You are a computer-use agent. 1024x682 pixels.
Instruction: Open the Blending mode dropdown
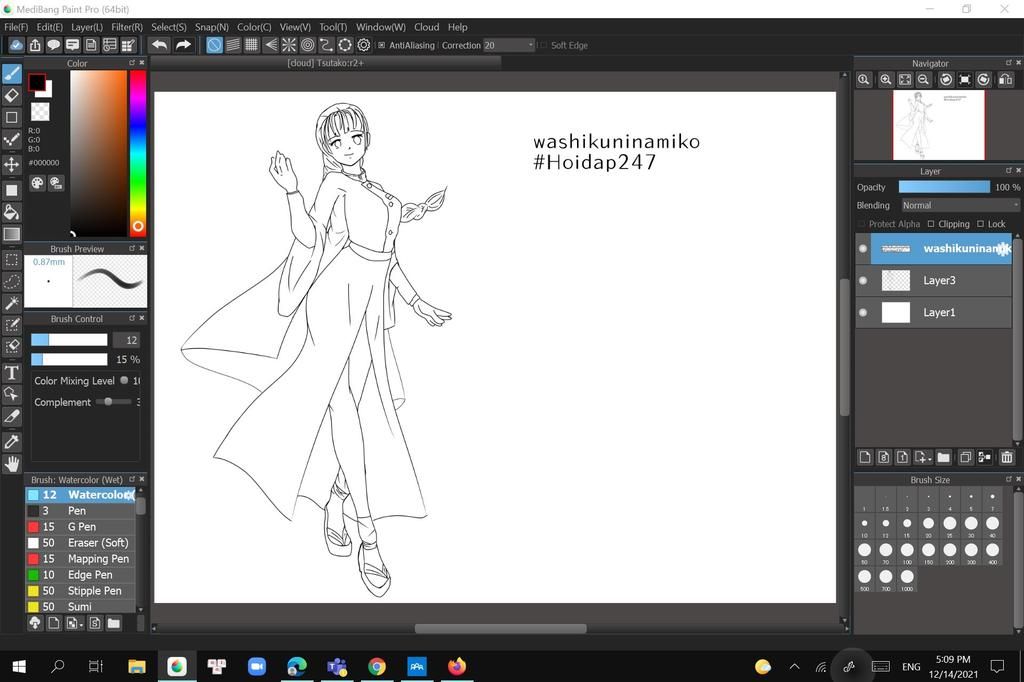pyautogui.click(x=959, y=205)
